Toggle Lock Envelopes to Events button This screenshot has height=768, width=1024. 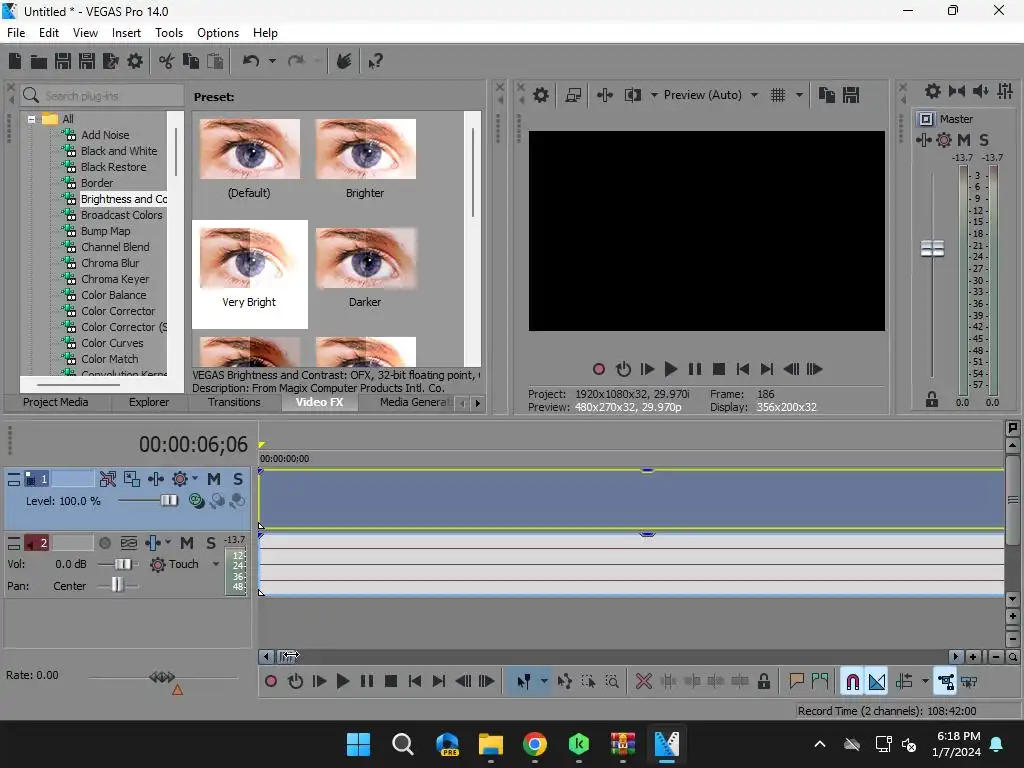click(945, 682)
